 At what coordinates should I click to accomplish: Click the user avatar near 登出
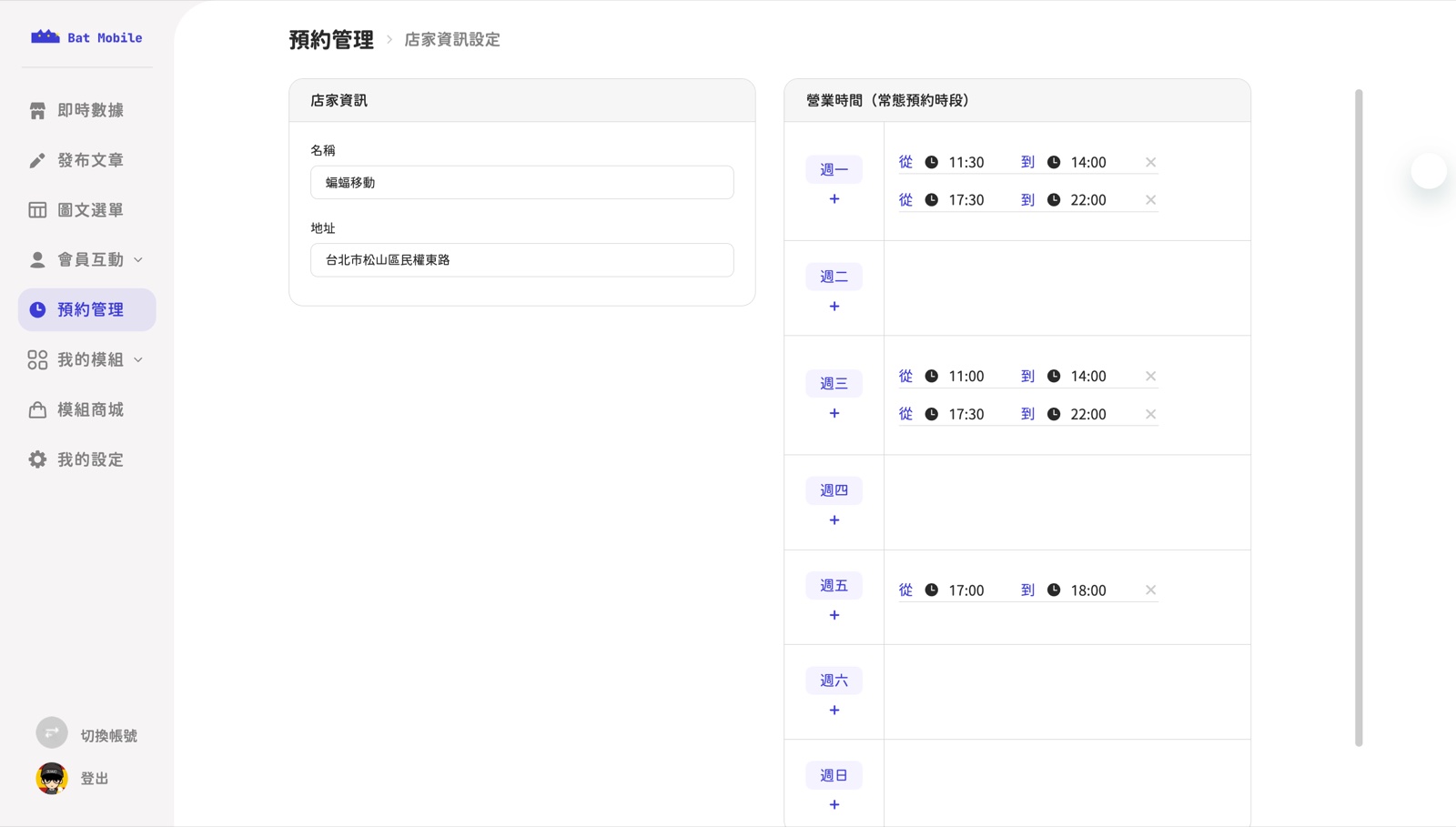click(x=52, y=779)
